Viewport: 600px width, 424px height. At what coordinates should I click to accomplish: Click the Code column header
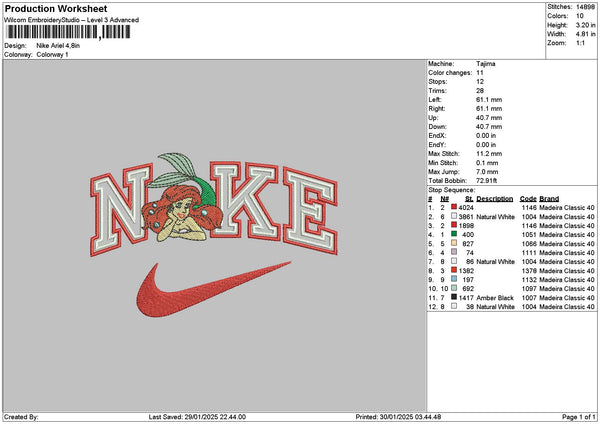(528, 199)
